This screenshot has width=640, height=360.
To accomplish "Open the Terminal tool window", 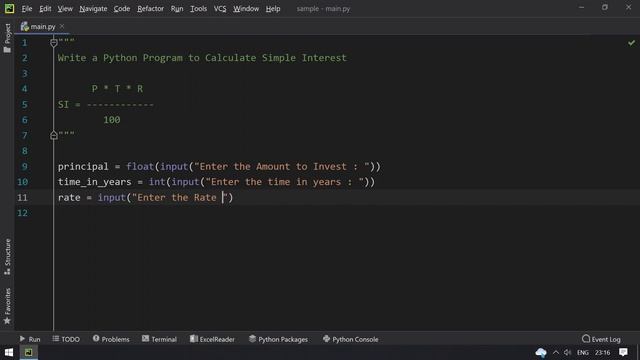I will [159, 339].
